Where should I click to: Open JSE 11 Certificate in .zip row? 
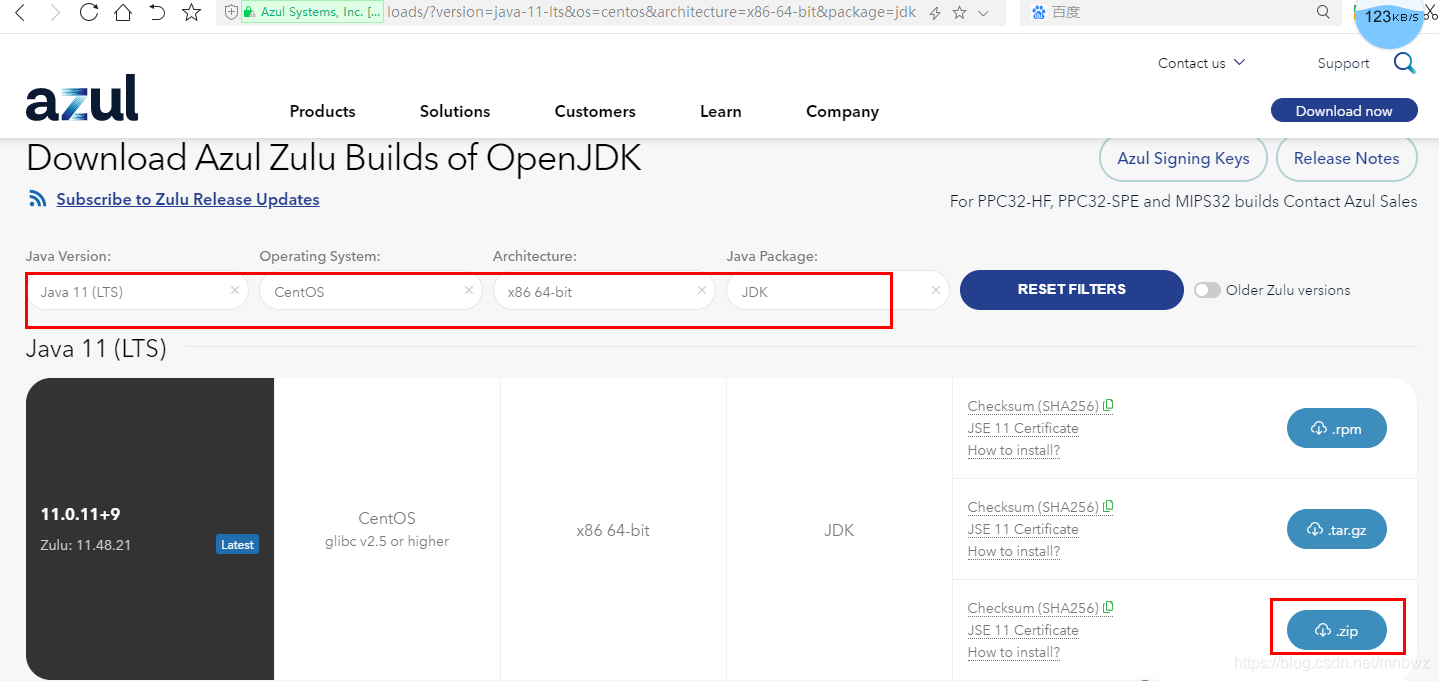tap(1023, 630)
